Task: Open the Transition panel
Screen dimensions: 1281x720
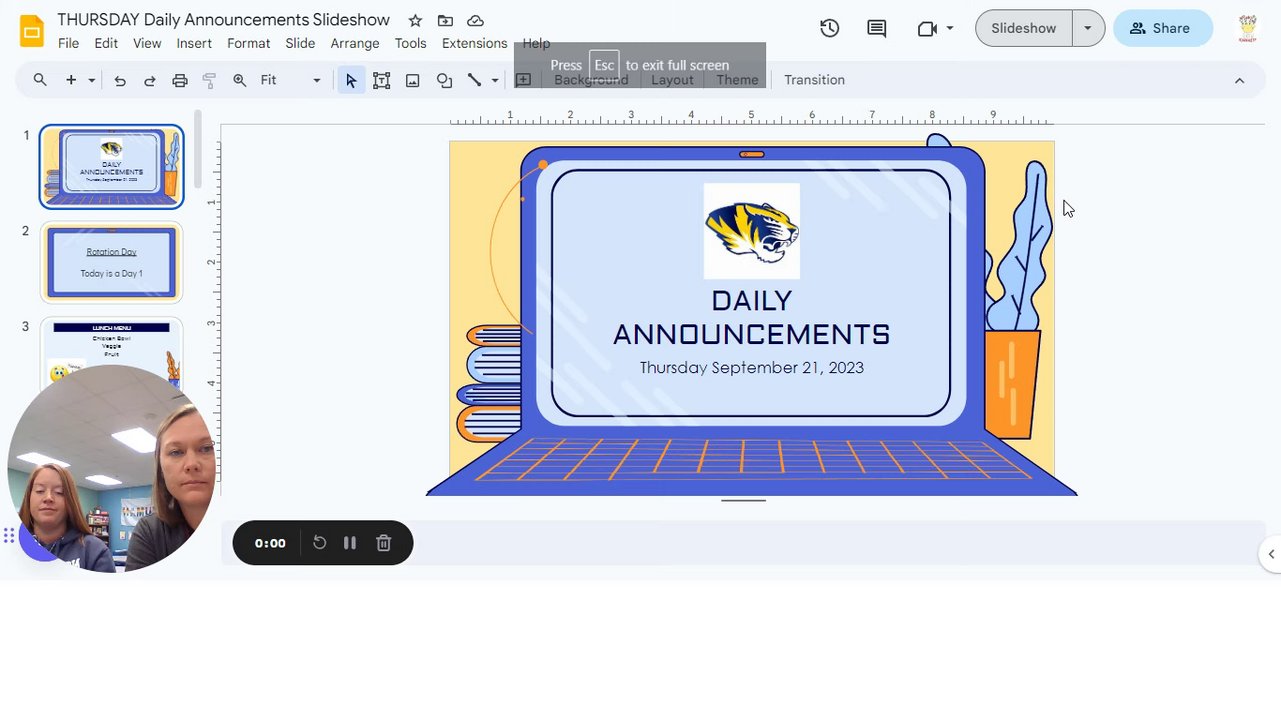Action: click(x=814, y=80)
